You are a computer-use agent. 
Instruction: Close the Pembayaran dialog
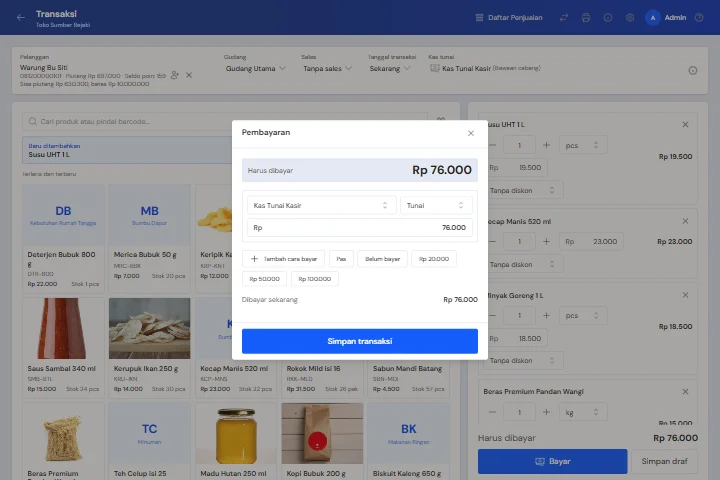tap(471, 133)
